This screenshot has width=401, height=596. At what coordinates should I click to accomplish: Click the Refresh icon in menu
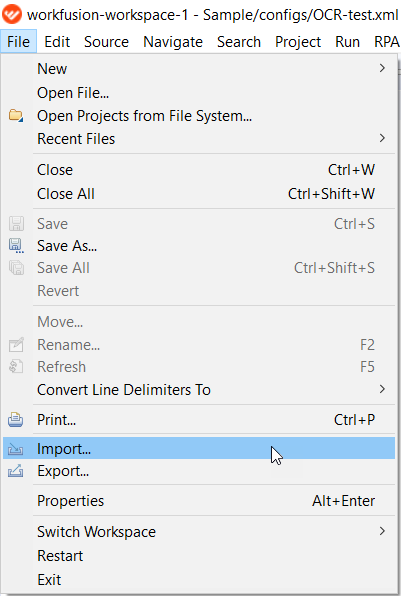coord(16,367)
